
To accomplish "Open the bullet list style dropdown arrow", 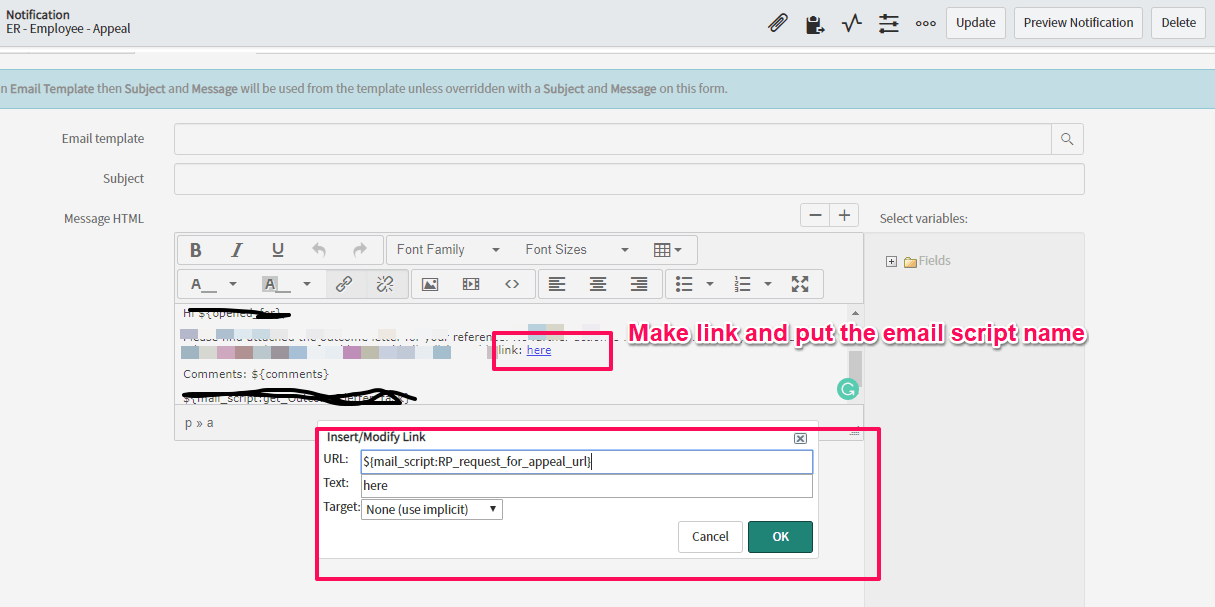I will (710, 284).
